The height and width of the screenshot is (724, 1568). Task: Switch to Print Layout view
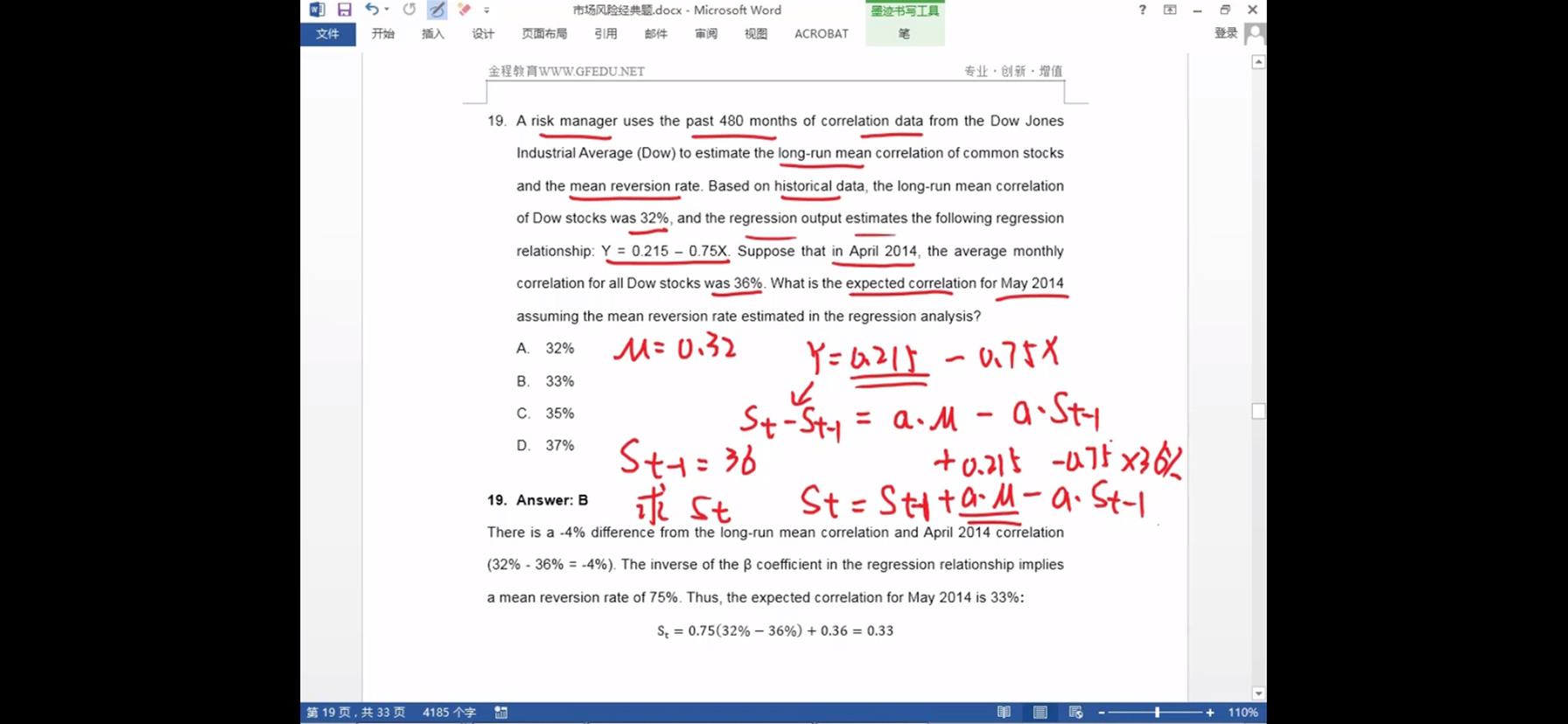pos(1040,713)
